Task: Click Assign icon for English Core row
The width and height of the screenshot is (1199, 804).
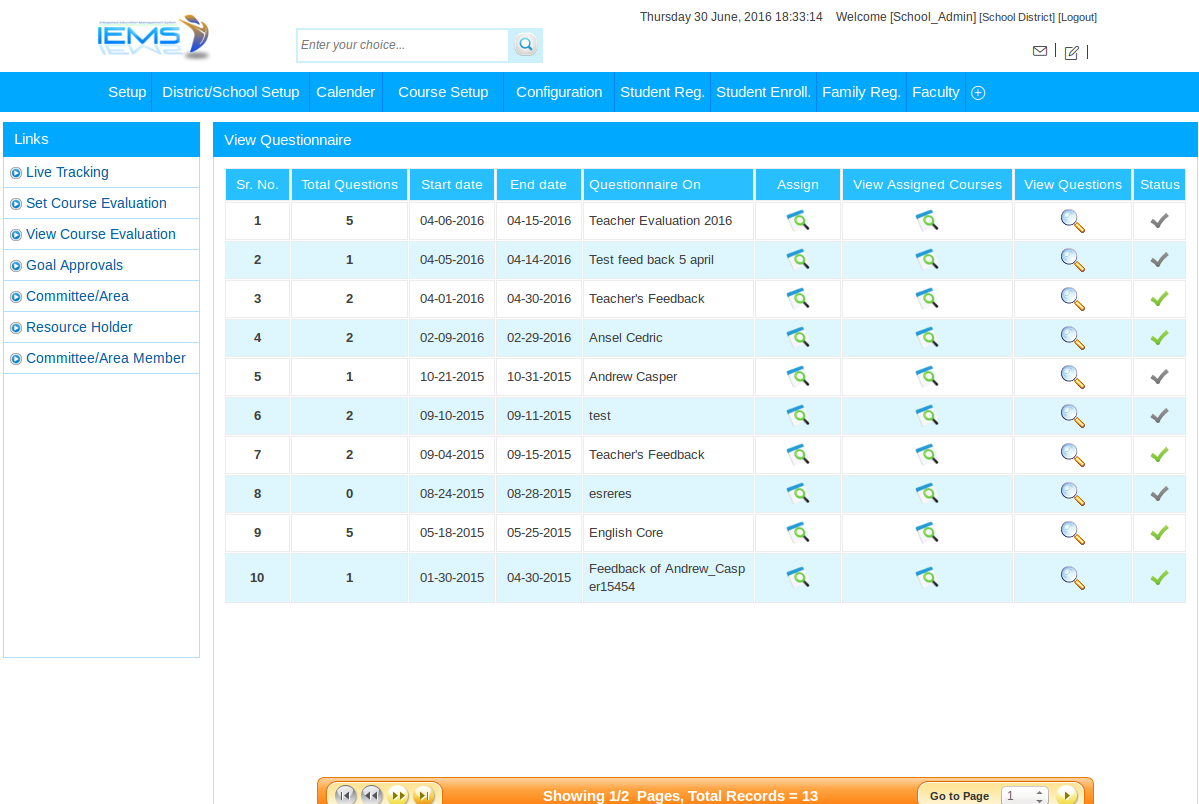Action: pyautogui.click(x=798, y=533)
